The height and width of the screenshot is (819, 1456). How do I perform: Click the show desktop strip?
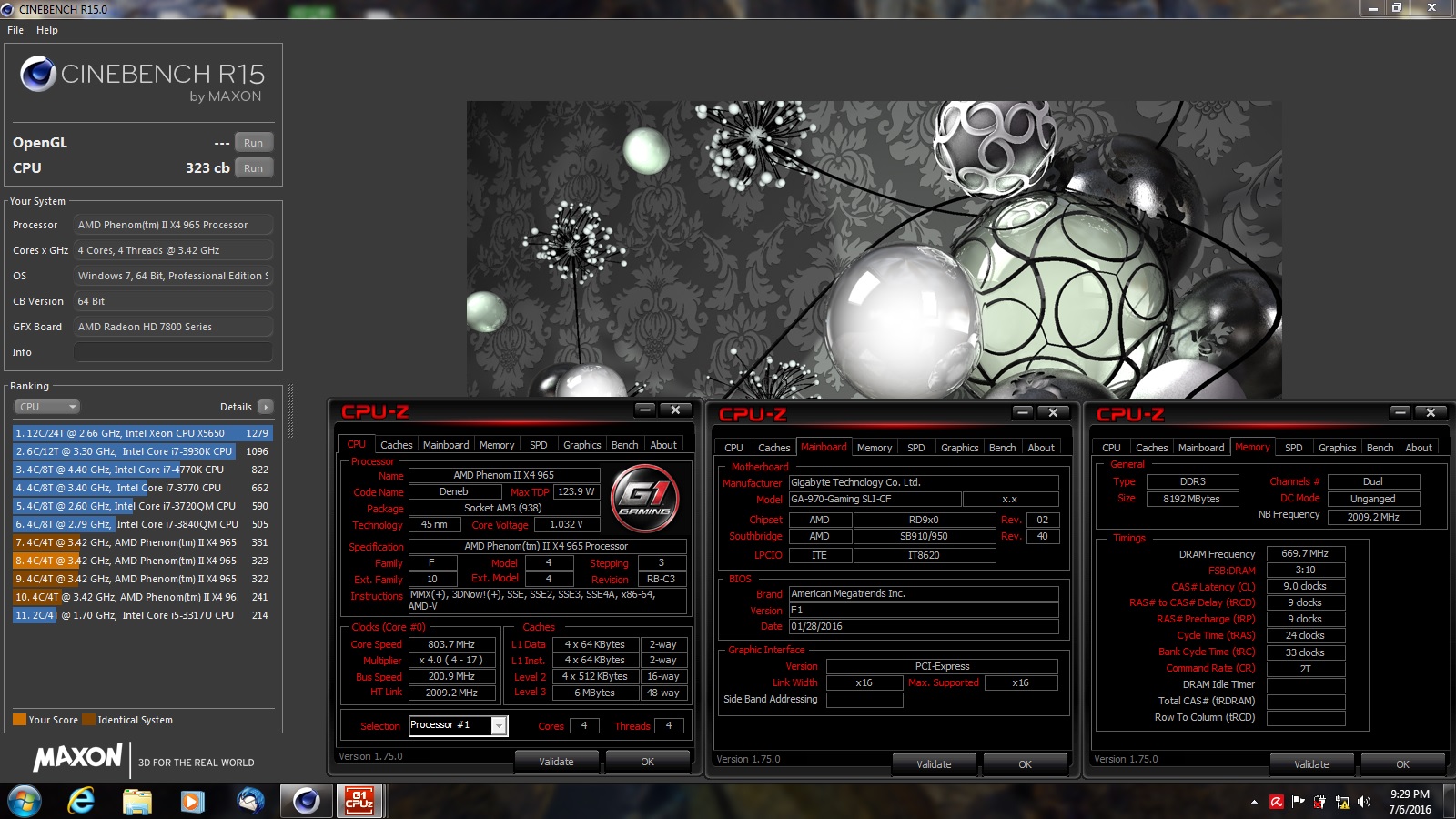(1448, 801)
